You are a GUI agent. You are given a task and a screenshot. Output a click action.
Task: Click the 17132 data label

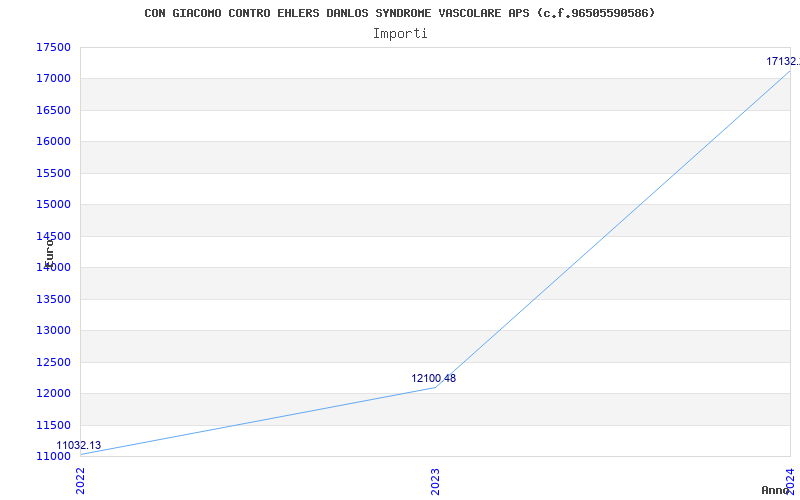783,61
